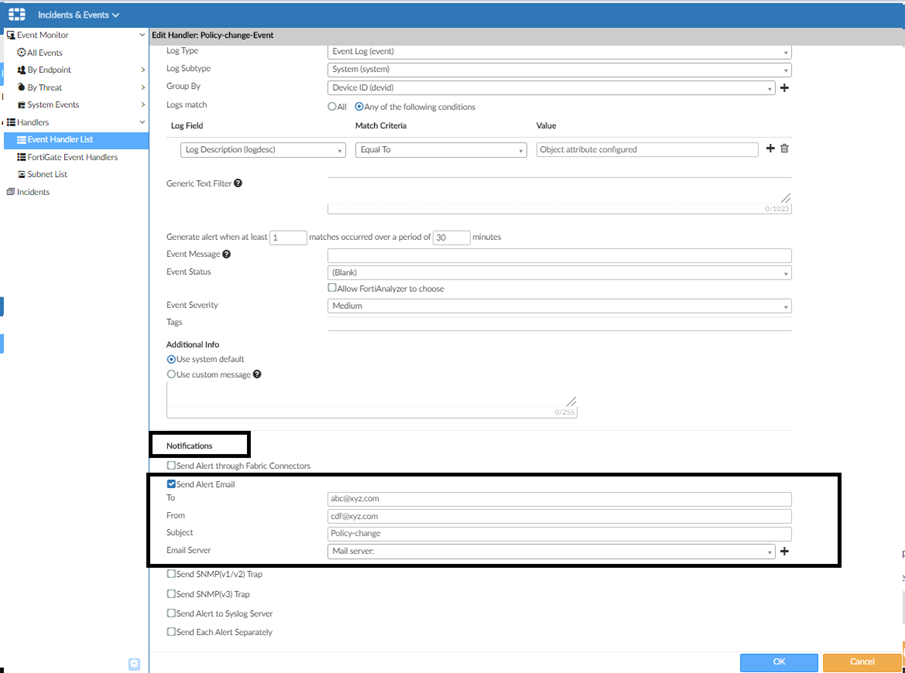Click the help icon beside Generic Text Filter
The width and height of the screenshot is (905, 673).
pos(238,184)
